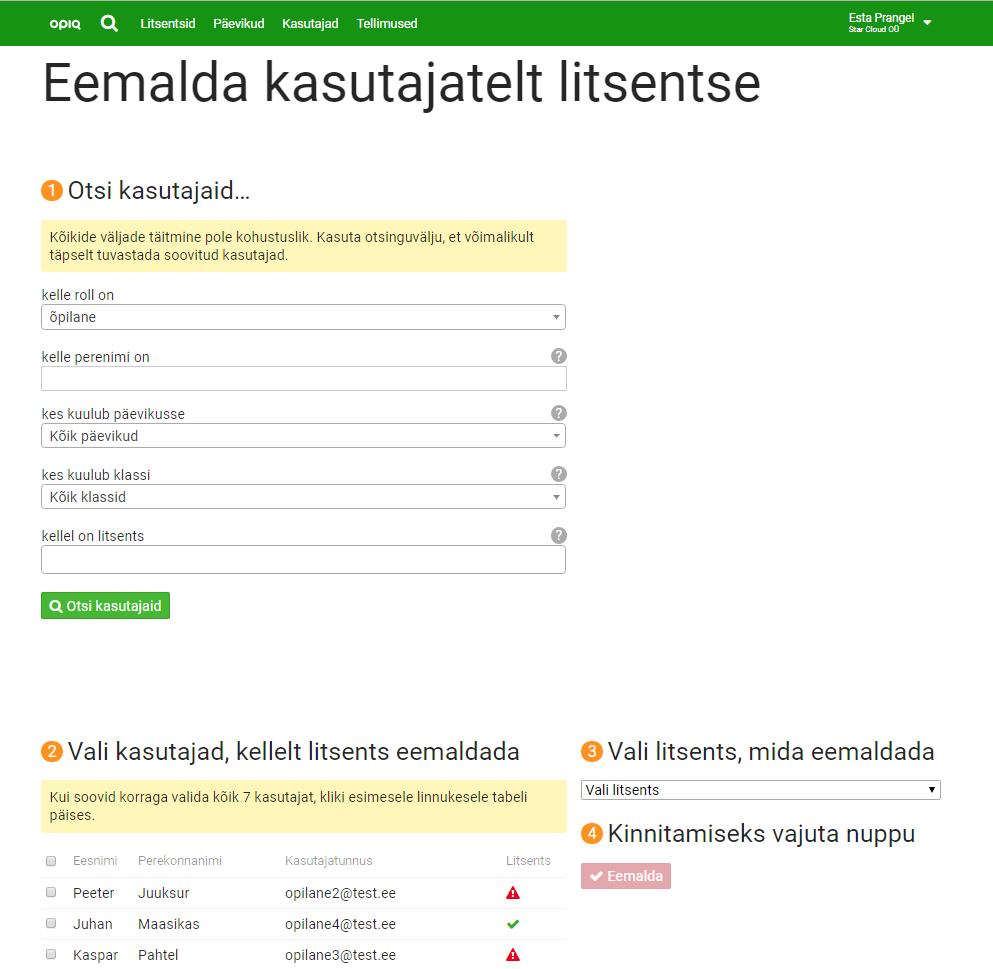
Task: Open search via magnifier icon in navbar
Action: coord(109,23)
